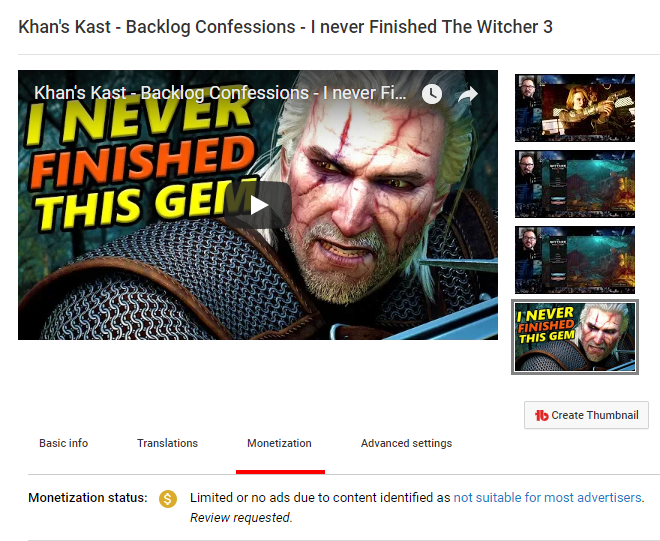This screenshot has width=660, height=541.
Task: Click the 'Review requested.' status text
Action: [x=241, y=517]
